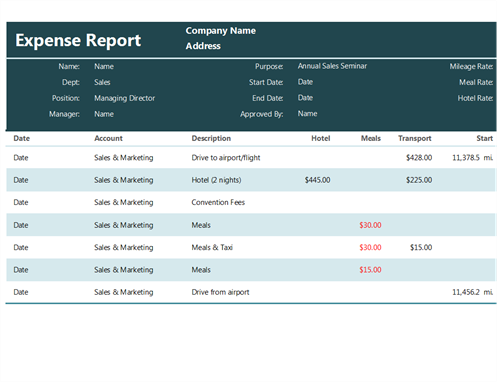The height and width of the screenshot is (382, 498).
Task: Click the Date column header
Action: click(22, 138)
